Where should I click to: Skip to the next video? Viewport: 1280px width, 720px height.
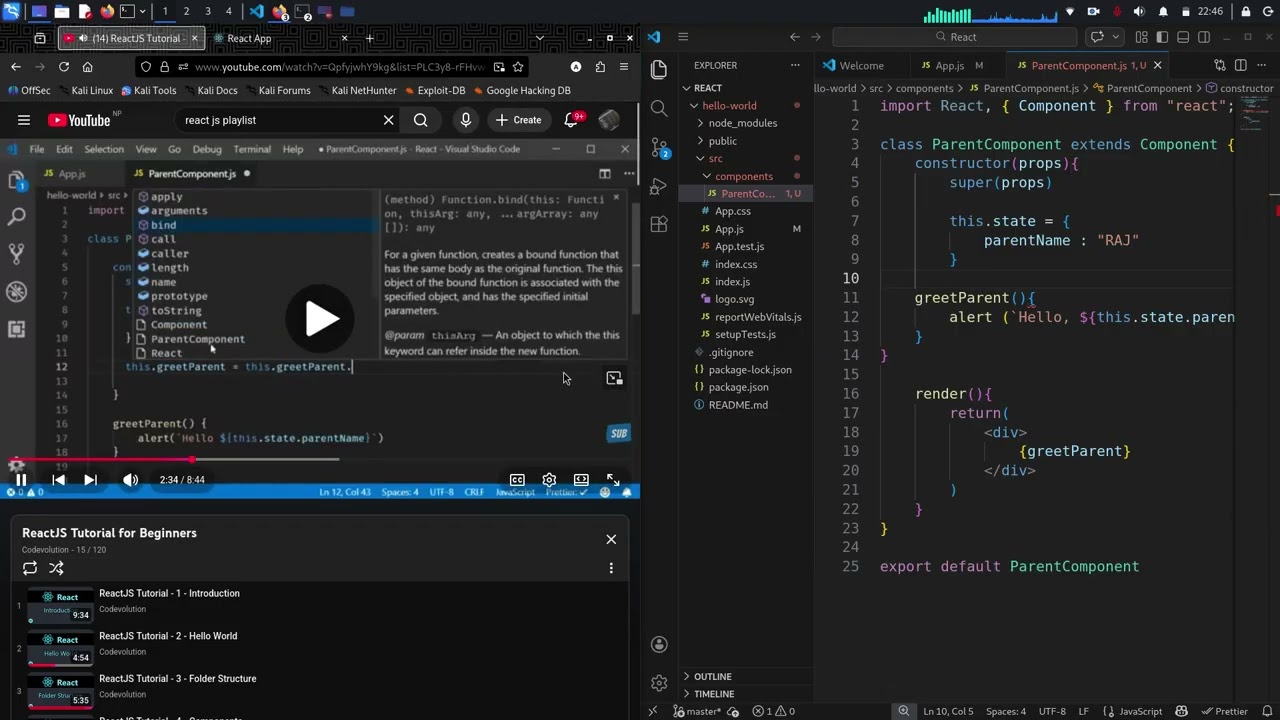click(90, 480)
